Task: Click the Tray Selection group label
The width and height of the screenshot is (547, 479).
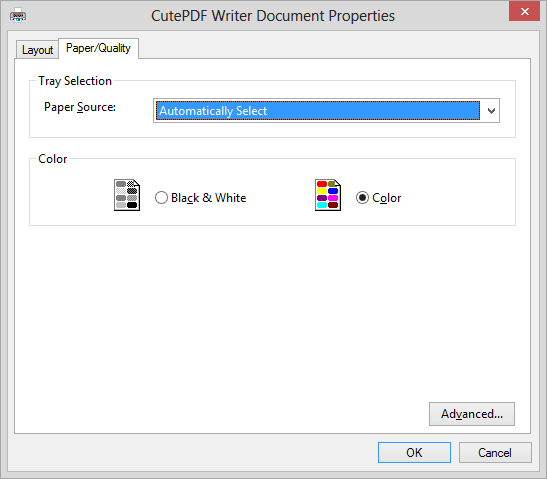Action: click(x=75, y=81)
